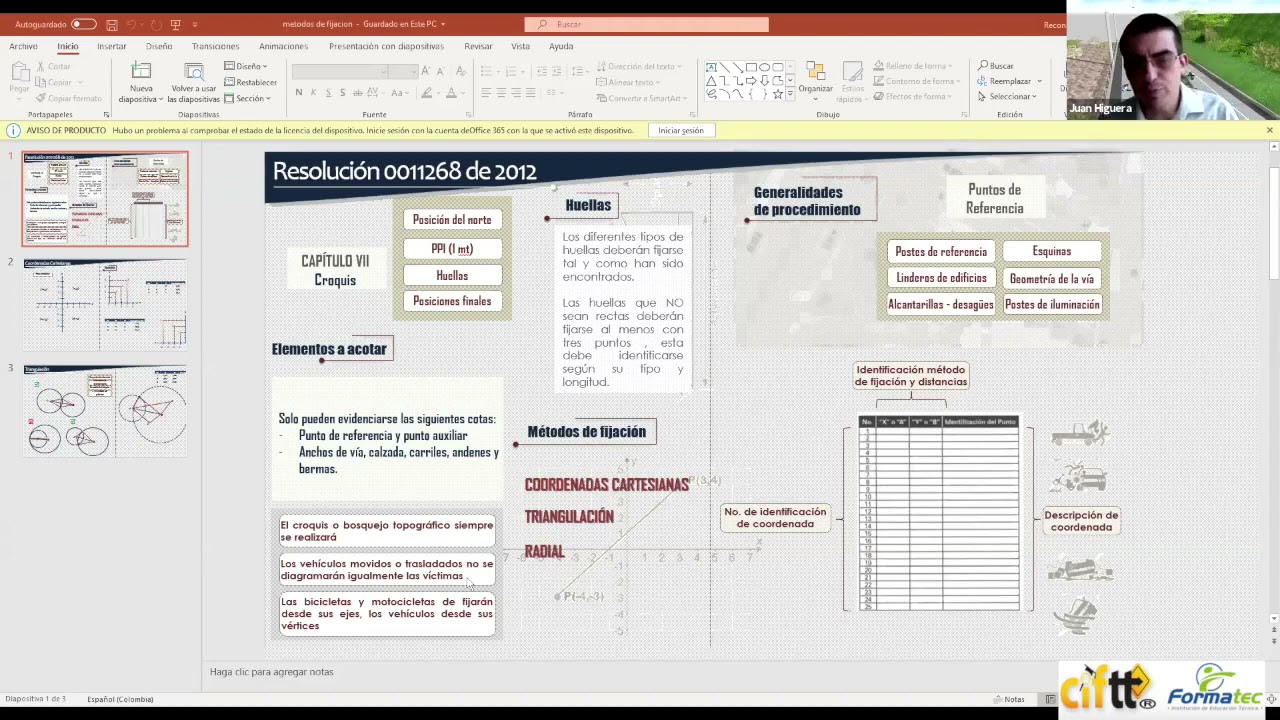Switch to the Animaciones tab
Image resolution: width=1280 pixels, height=720 pixels.
(284, 46)
